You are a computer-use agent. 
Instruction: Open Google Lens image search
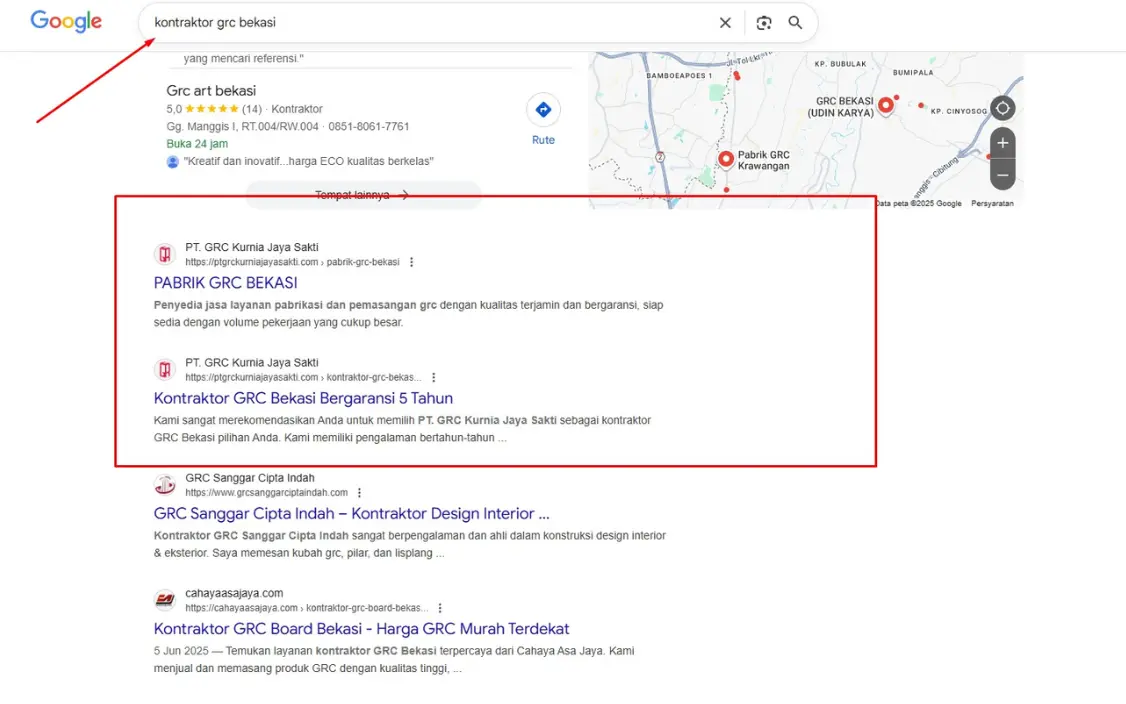pyautogui.click(x=764, y=23)
